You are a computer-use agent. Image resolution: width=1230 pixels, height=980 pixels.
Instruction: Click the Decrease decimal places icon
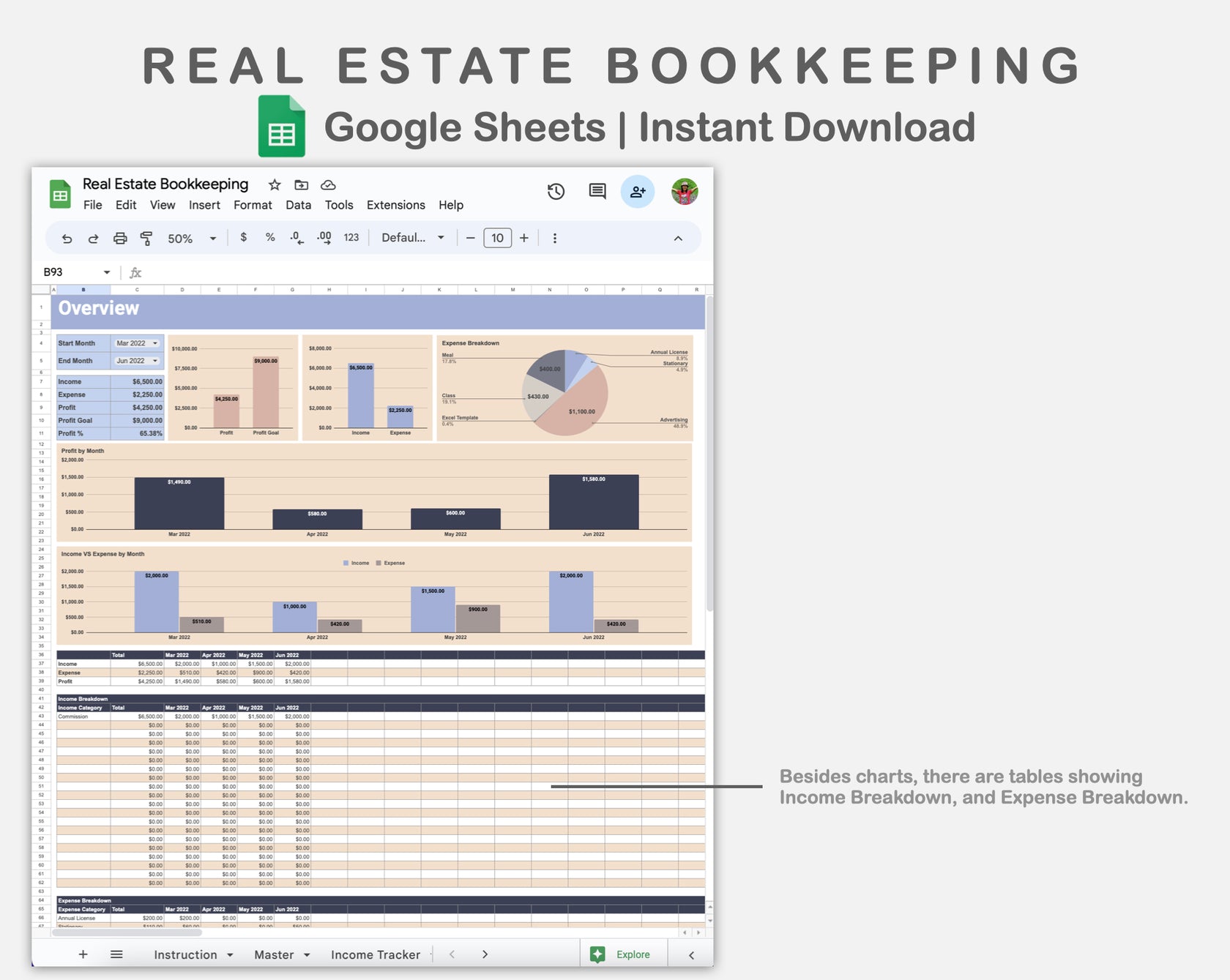(x=296, y=239)
